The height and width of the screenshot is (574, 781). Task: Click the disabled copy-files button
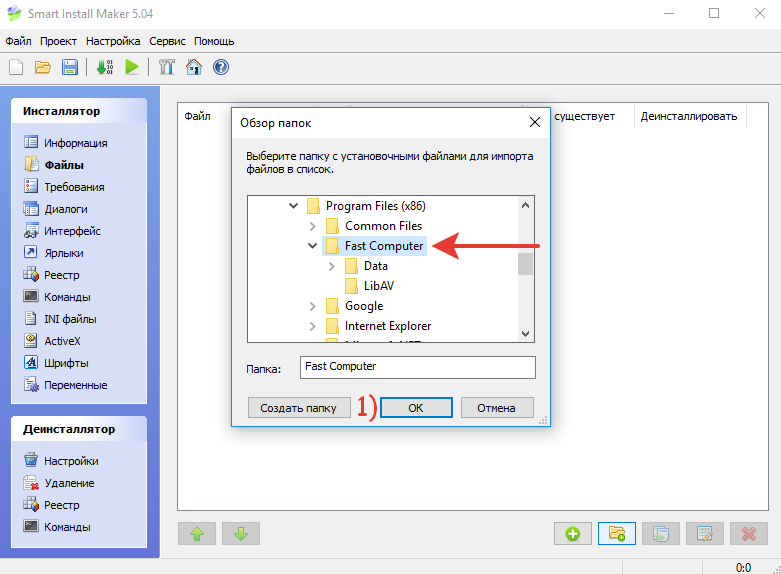pyautogui.click(x=661, y=534)
